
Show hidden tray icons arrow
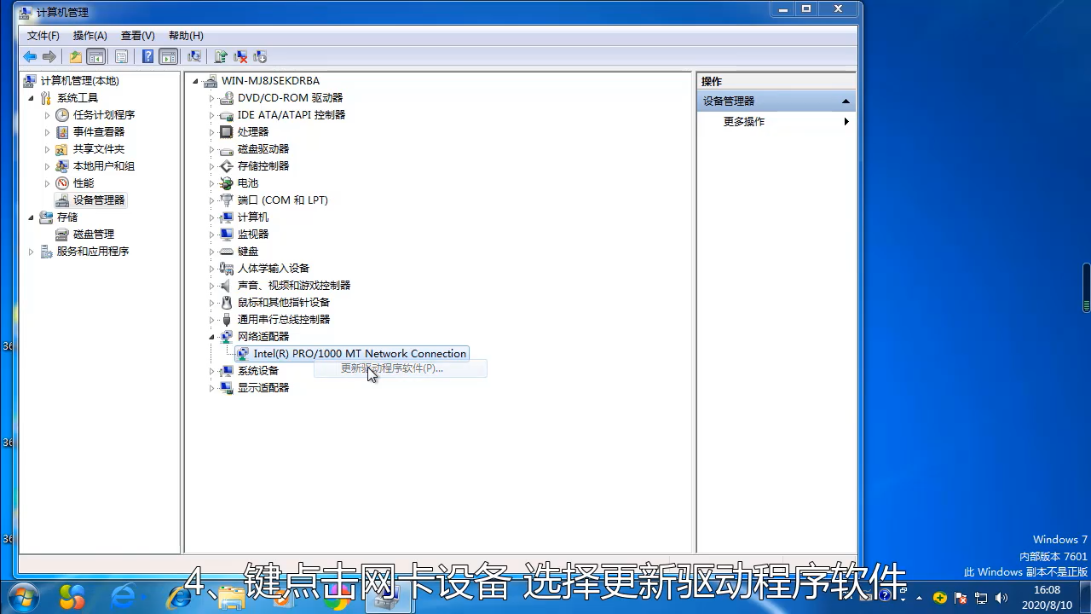pyautogui.click(x=919, y=598)
